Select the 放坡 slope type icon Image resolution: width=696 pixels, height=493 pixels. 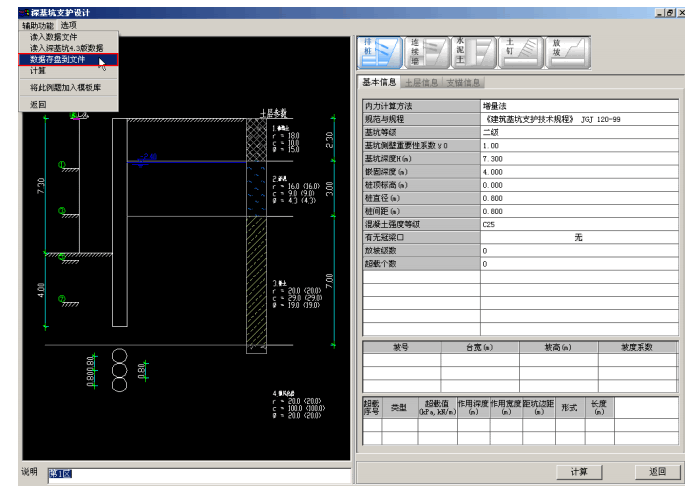click(x=569, y=52)
